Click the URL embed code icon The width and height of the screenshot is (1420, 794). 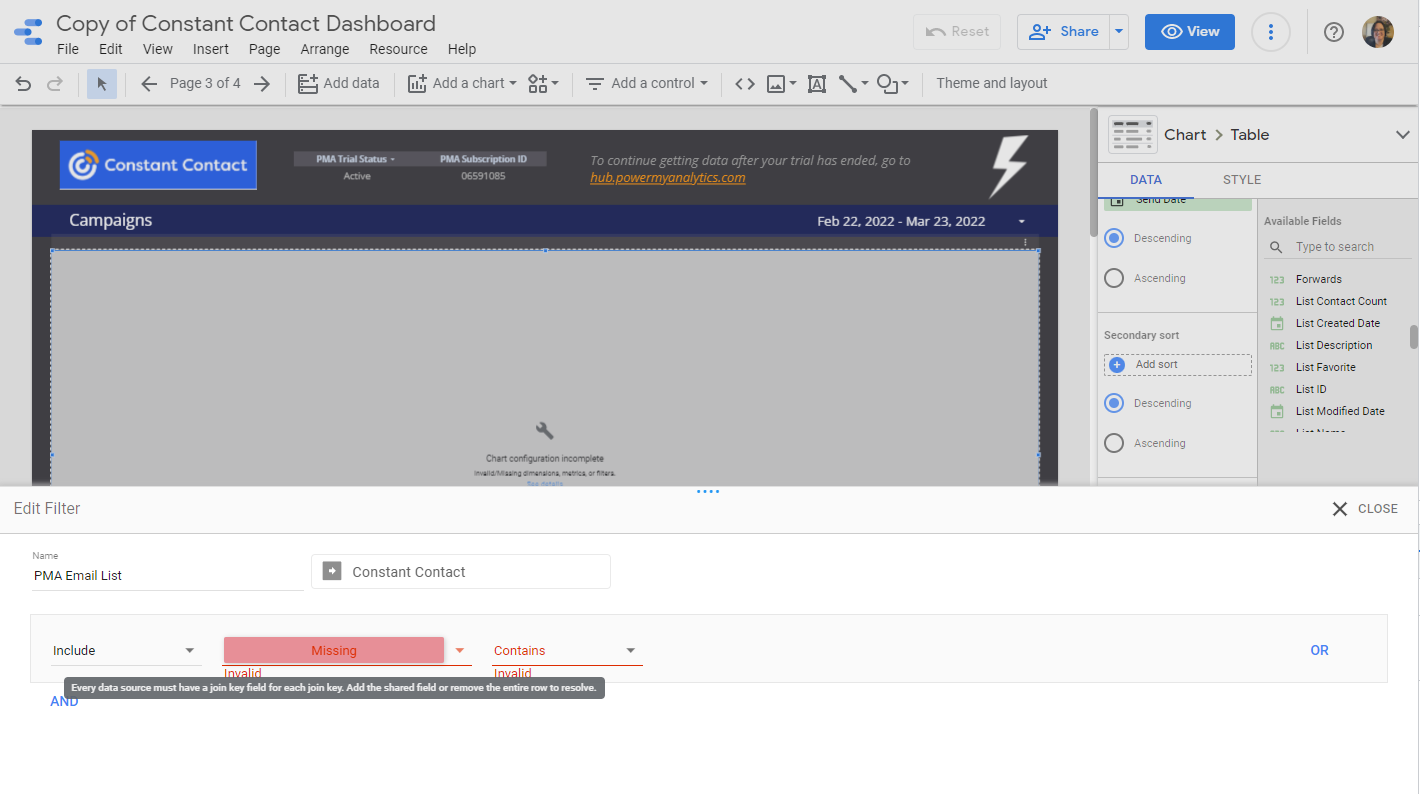click(744, 84)
